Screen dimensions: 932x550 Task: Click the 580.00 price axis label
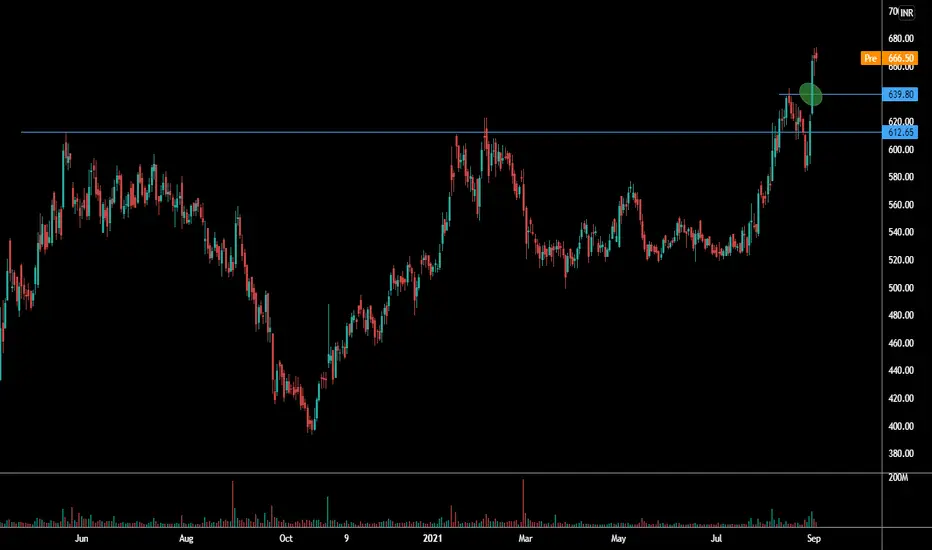(900, 177)
